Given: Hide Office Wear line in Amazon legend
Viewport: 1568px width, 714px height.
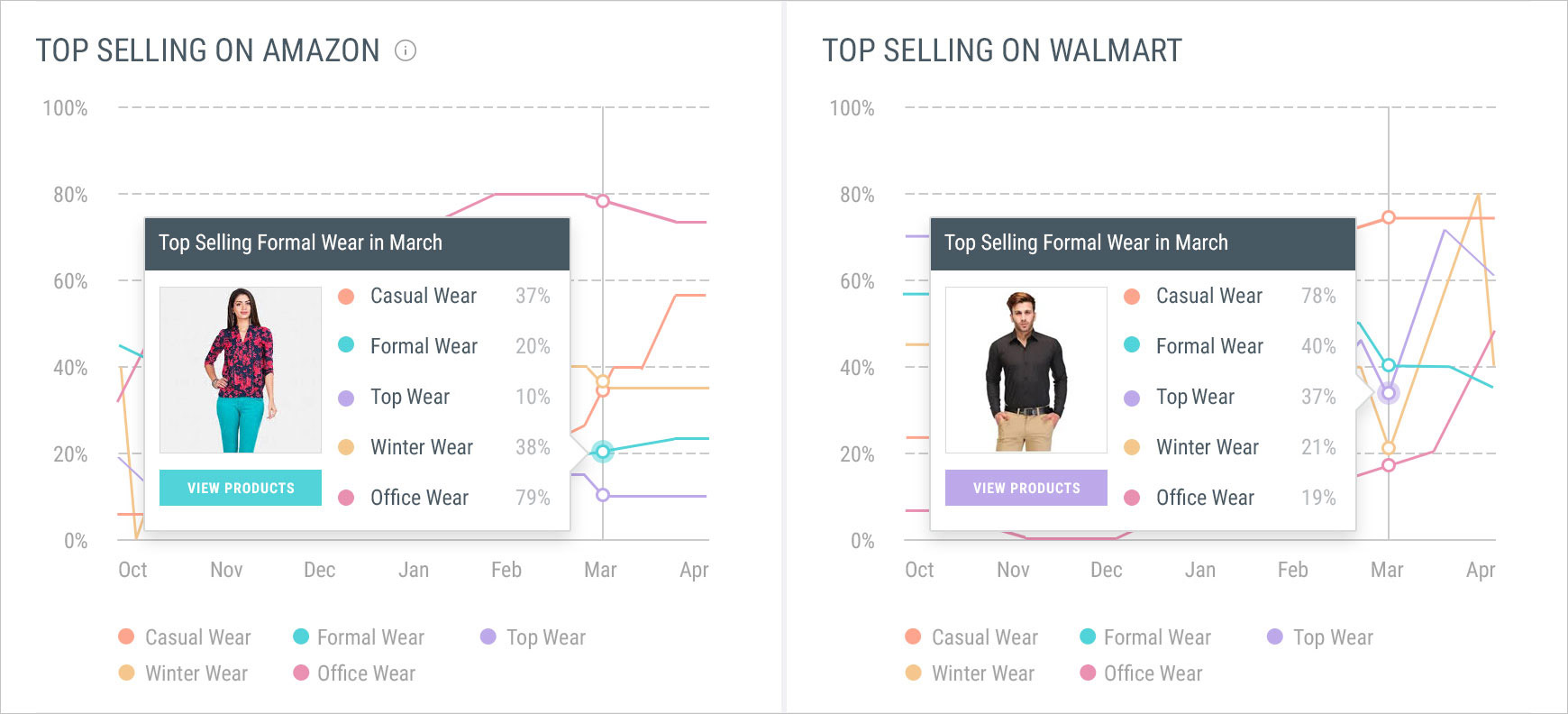Looking at the screenshot, I should [x=354, y=673].
